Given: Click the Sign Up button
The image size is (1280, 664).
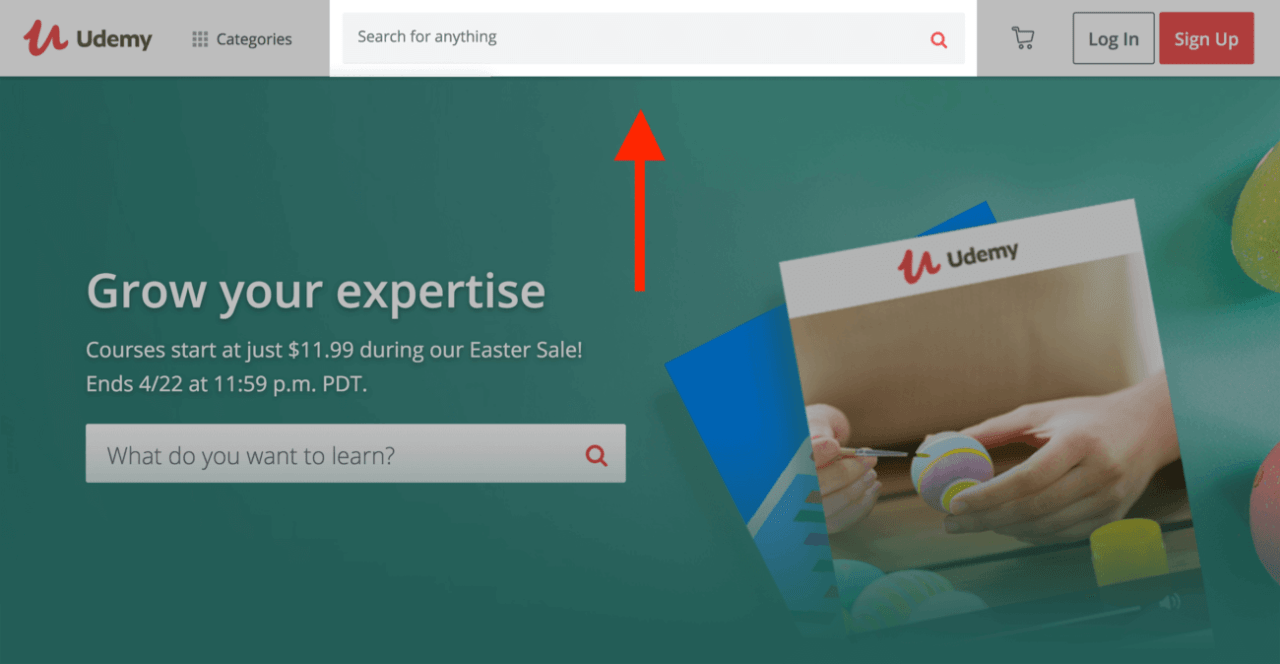Looking at the screenshot, I should point(1206,38).
